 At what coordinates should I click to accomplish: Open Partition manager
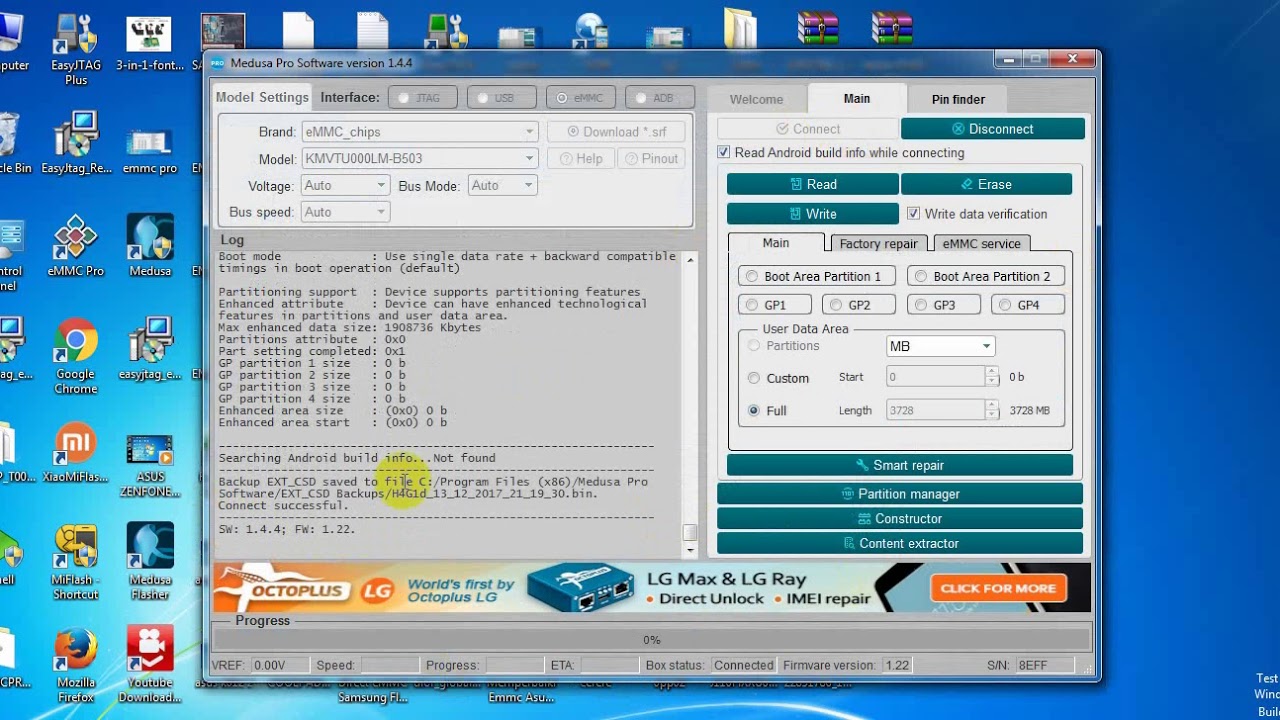(900, 494)
